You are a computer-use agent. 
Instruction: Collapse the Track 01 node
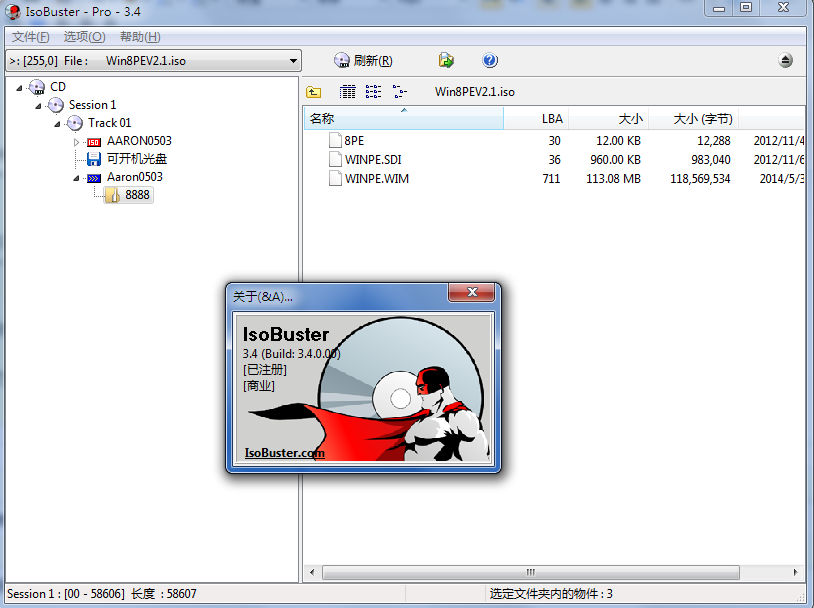point(57,124)
